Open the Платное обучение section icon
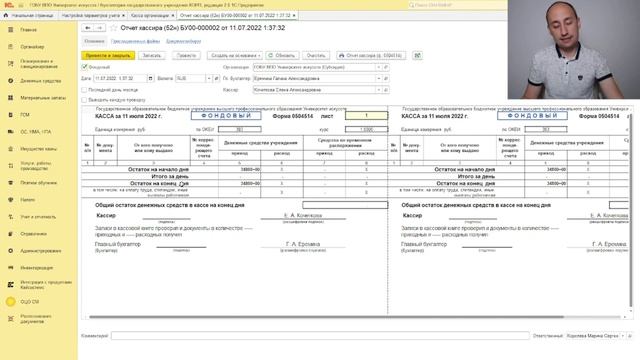 tap(11, 183)
